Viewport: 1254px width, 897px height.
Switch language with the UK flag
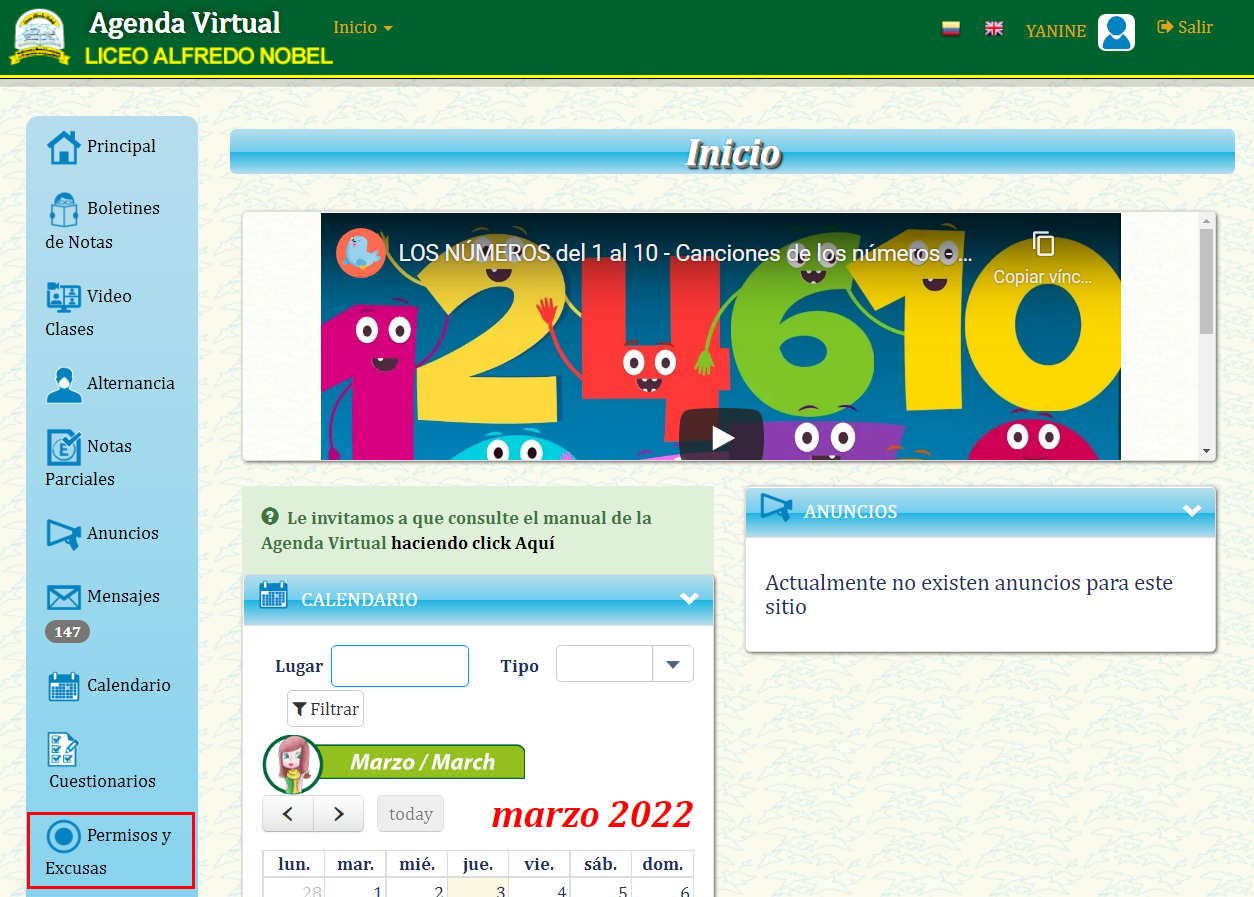pyautogui.click(x=994, y=29)
